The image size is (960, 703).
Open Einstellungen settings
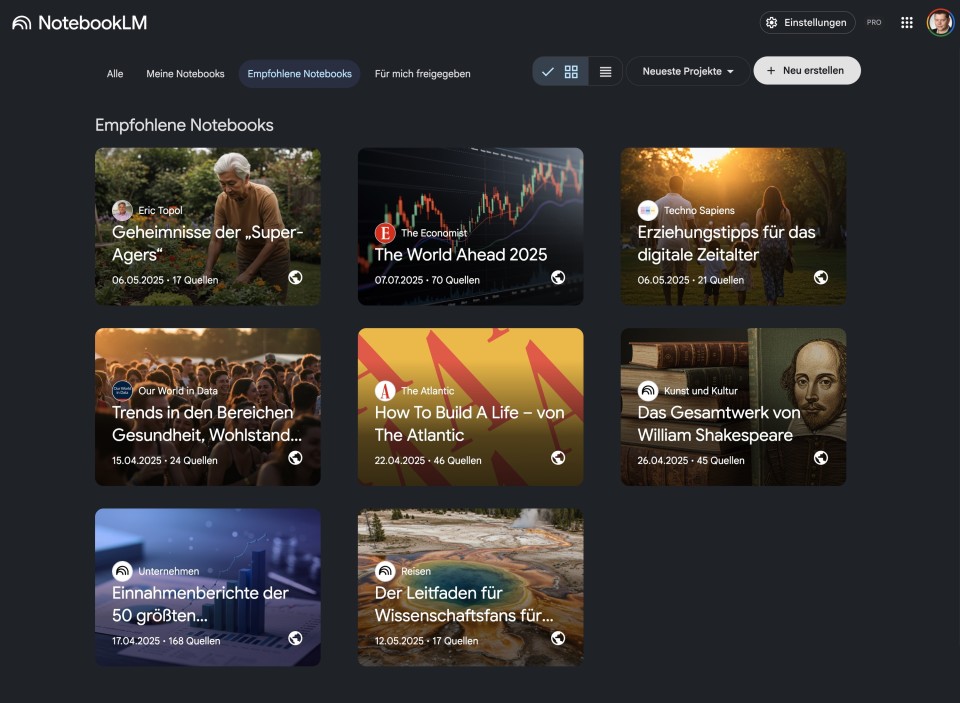pos(806,23)
